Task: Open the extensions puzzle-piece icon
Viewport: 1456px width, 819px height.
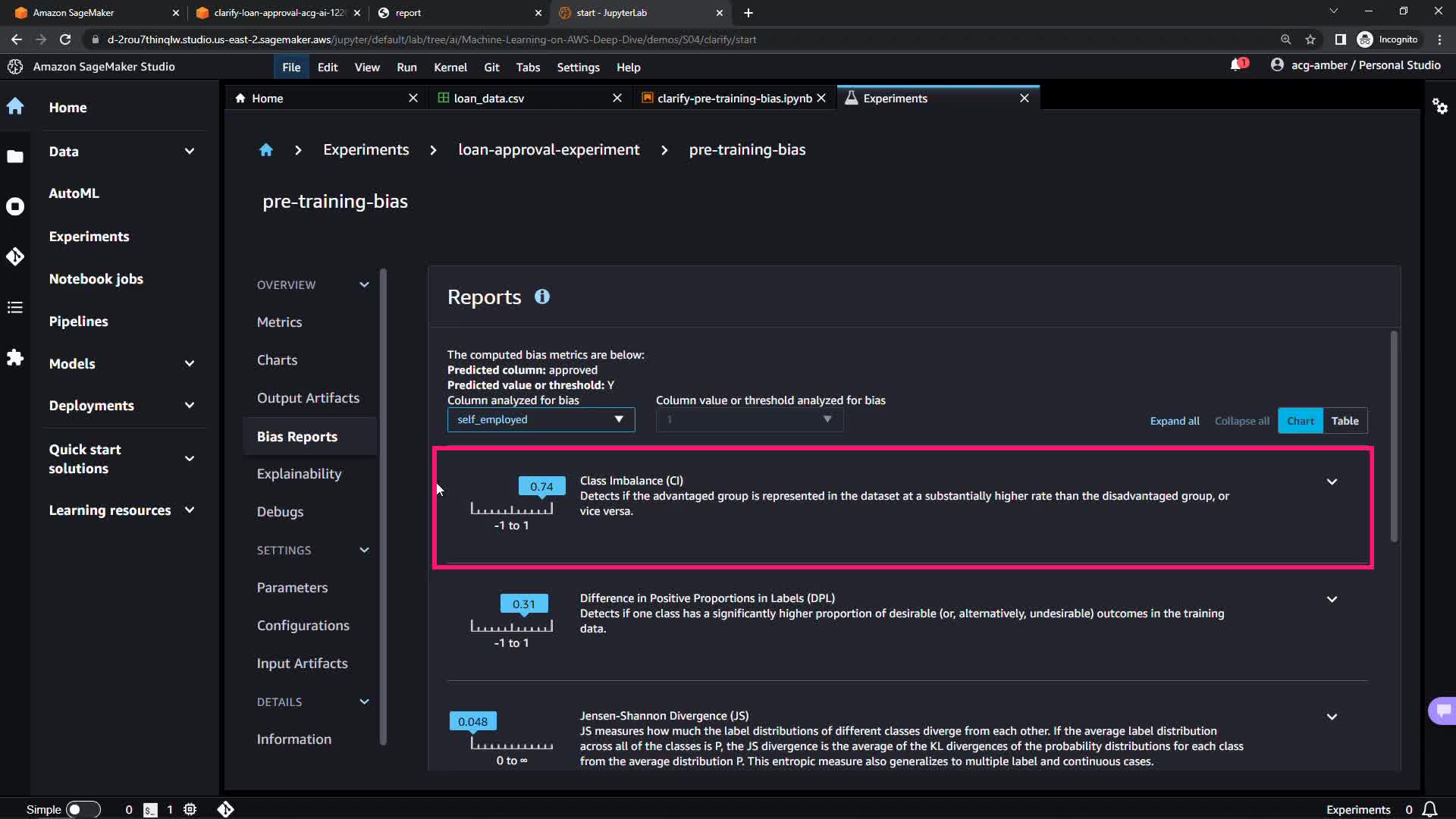Action: (15, 357)
